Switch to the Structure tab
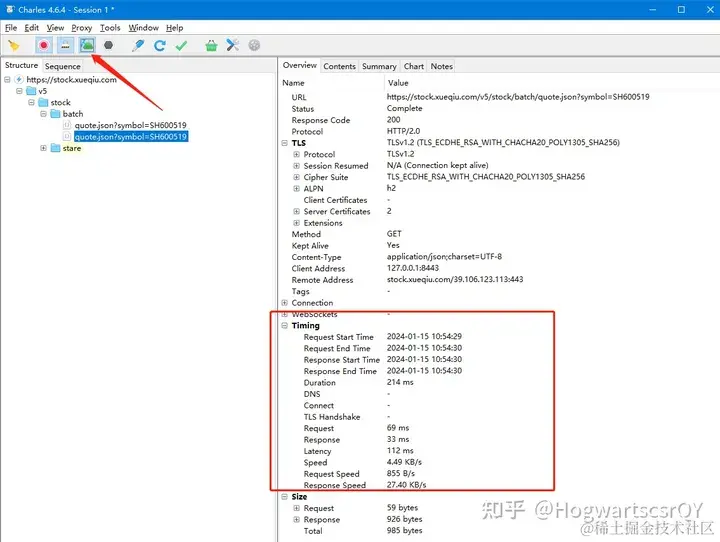This screenshot has width=720, height=542. click(x=21, y=65)
